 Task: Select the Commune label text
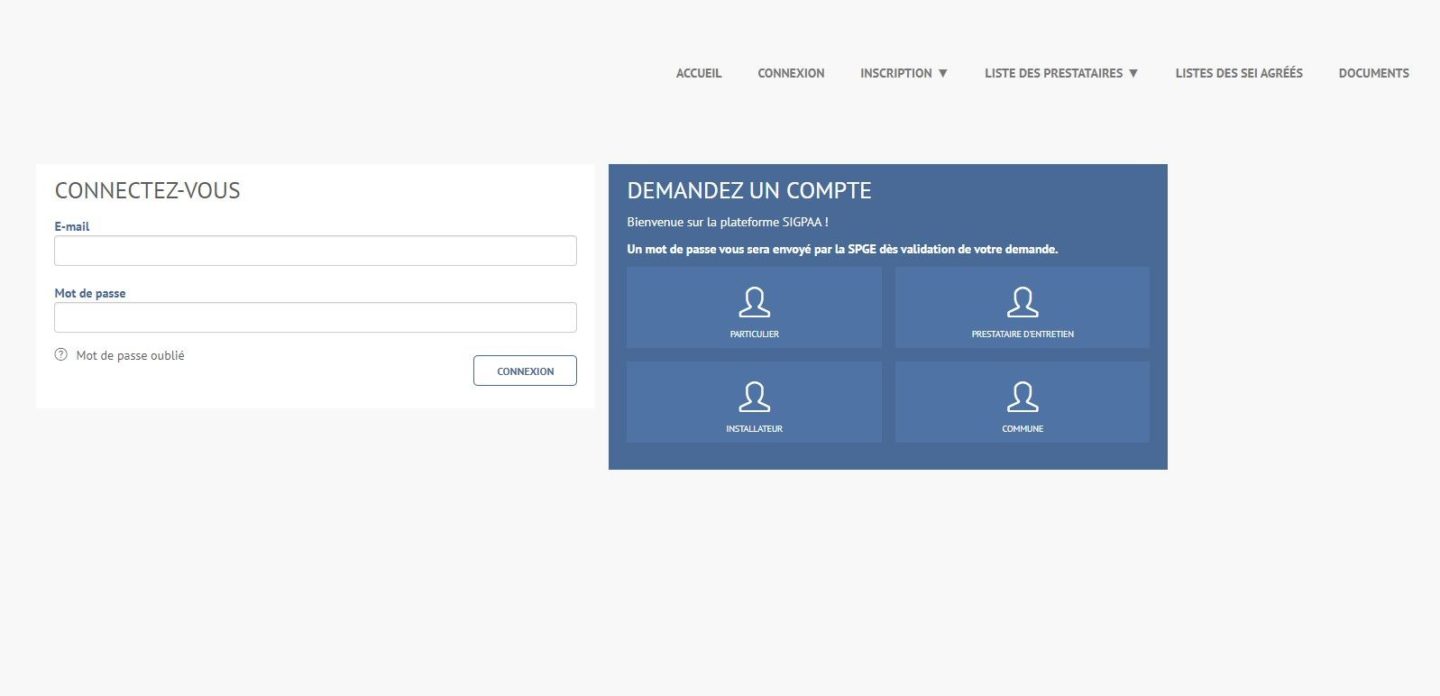coord(1022,429)
